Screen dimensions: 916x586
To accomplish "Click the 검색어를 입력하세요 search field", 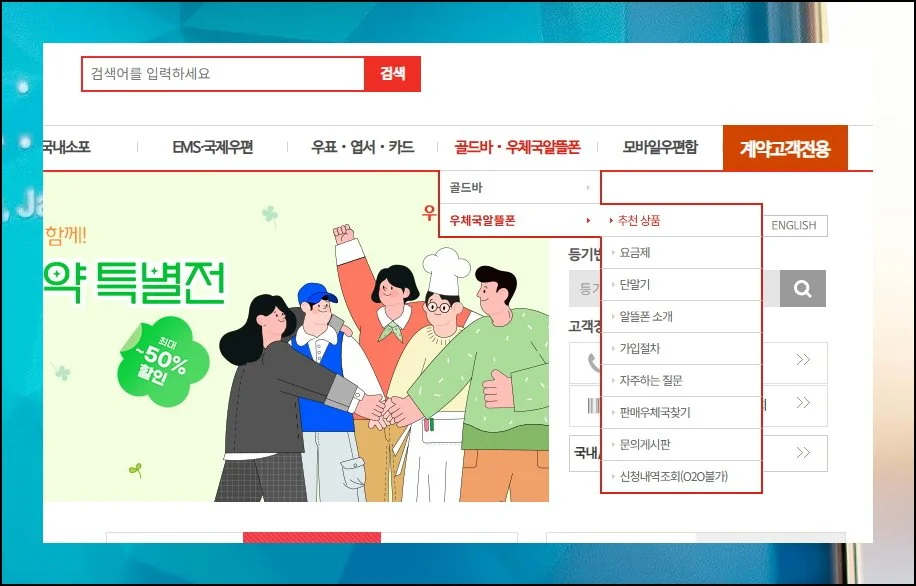I will point(223,74).
